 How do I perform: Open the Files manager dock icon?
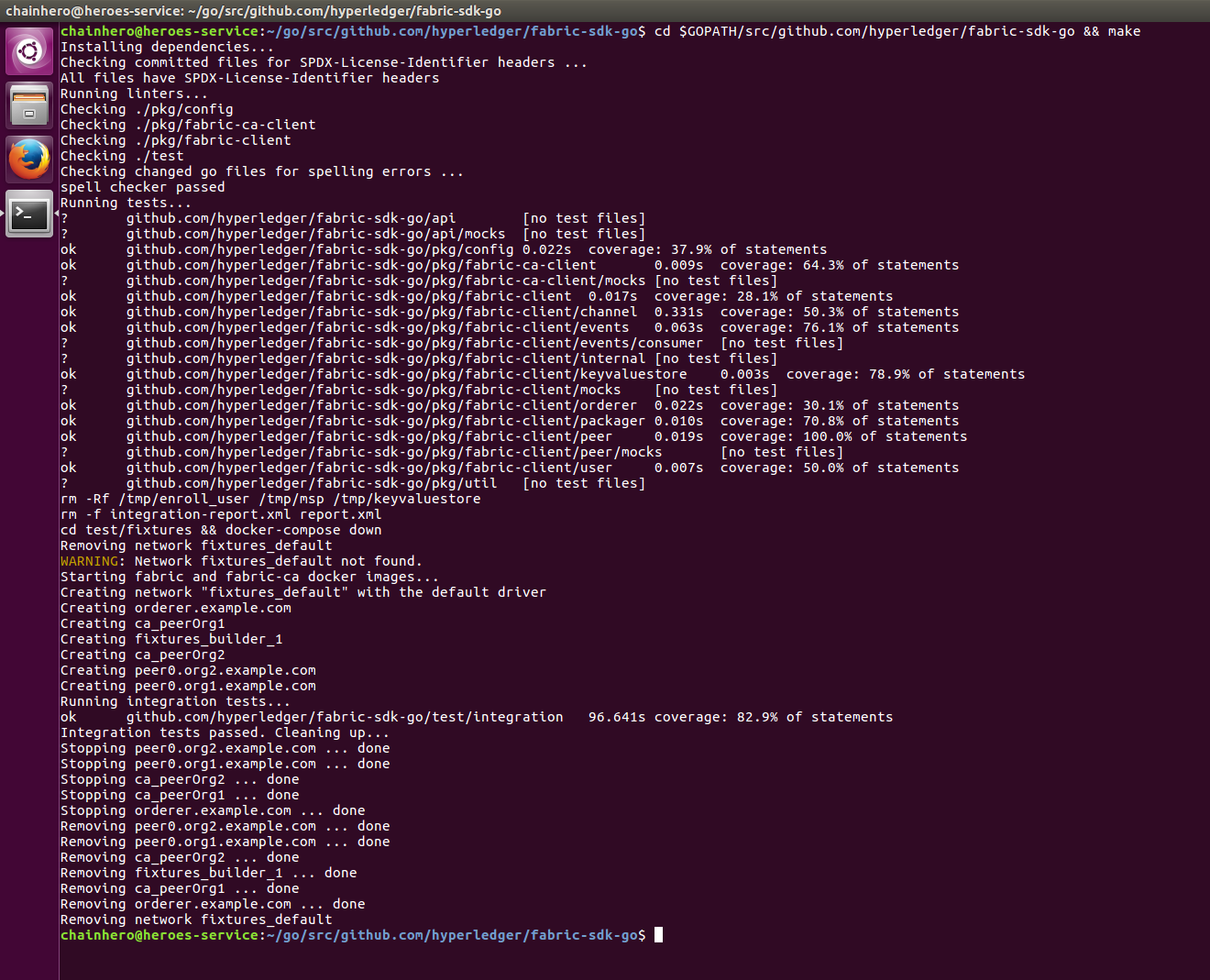[29, 105]
